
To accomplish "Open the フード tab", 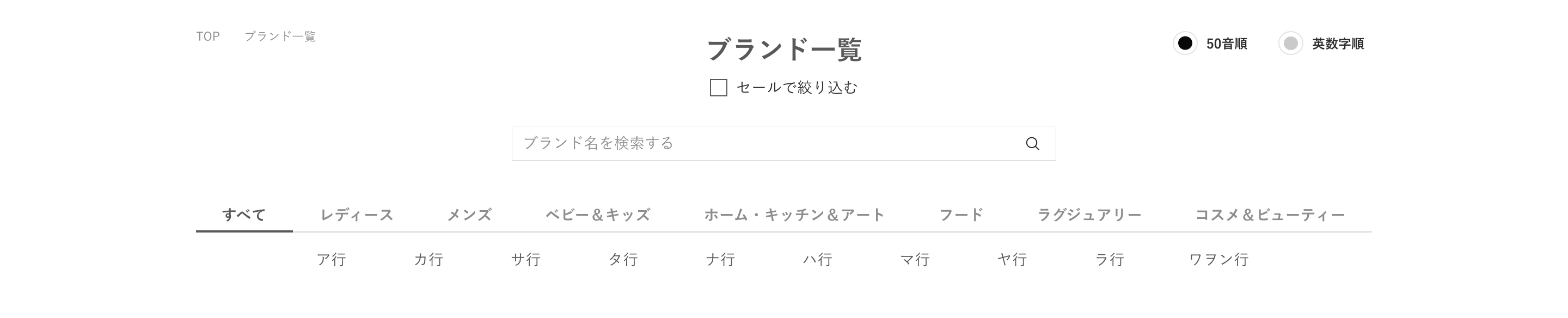I will pyautogui.click(x=961, y=215).
